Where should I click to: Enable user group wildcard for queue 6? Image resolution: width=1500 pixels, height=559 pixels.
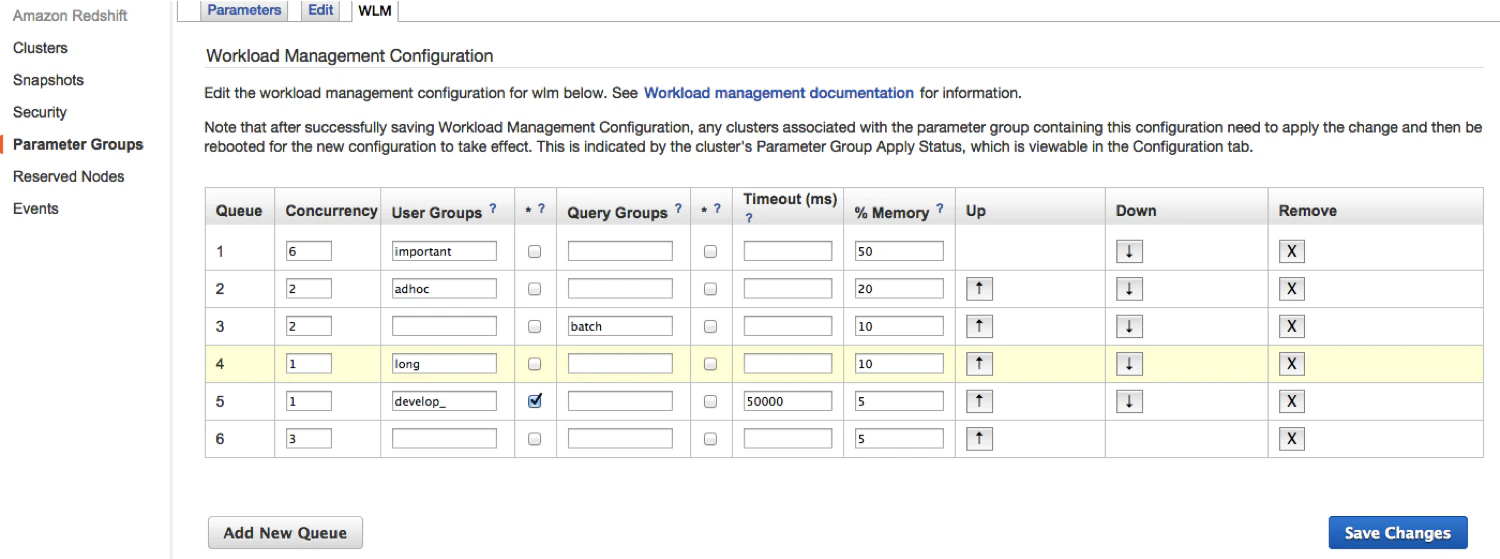(534, 439)
